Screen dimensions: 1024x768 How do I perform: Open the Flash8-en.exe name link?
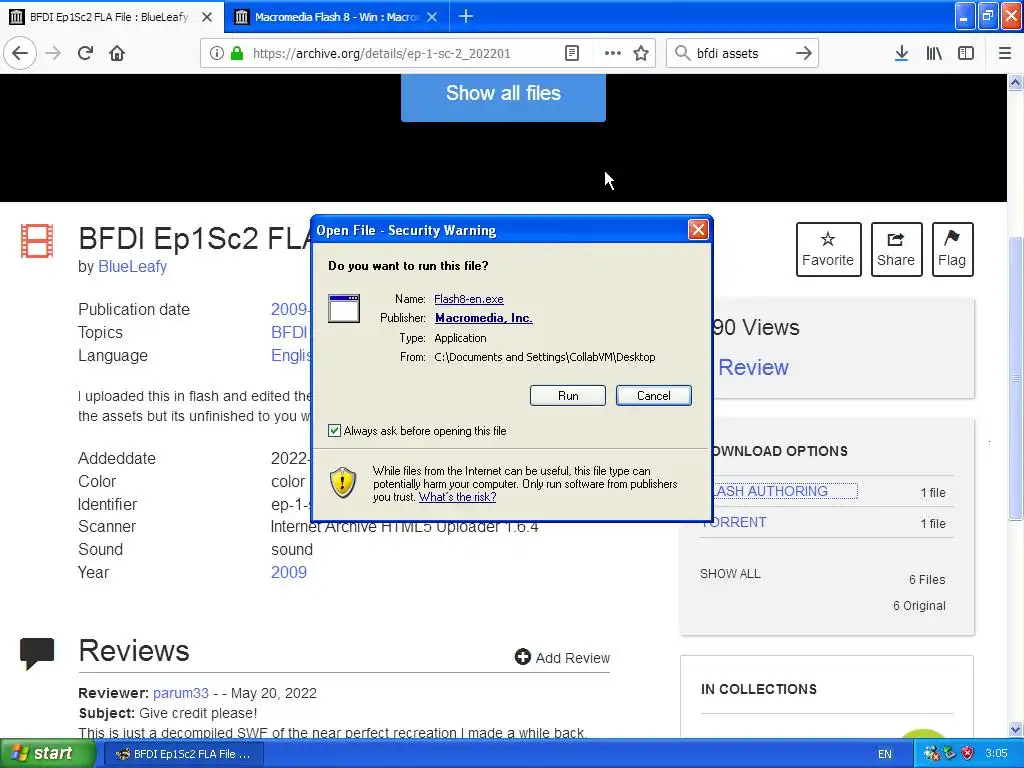pos(468,299)
